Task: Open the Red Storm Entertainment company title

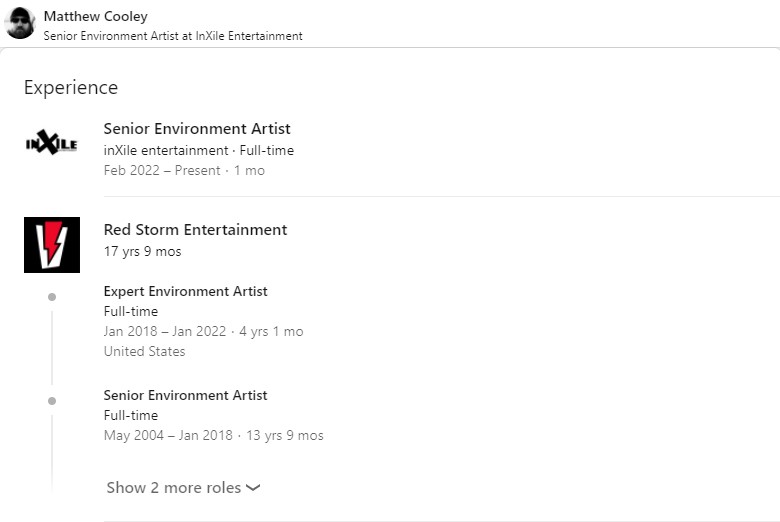Action: (x=195, y=230)
